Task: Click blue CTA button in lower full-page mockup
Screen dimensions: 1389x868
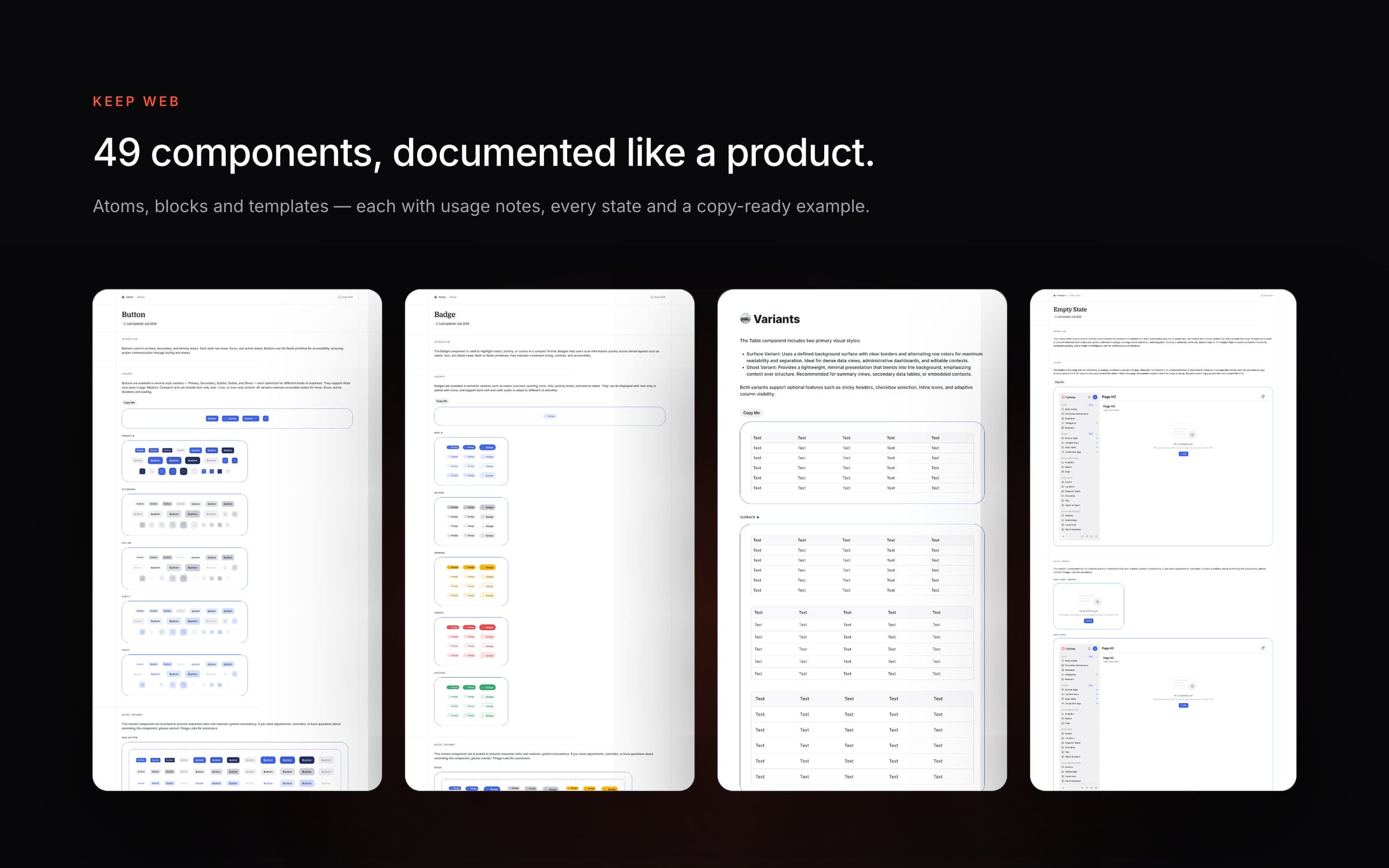Action: coord(1183,705)
